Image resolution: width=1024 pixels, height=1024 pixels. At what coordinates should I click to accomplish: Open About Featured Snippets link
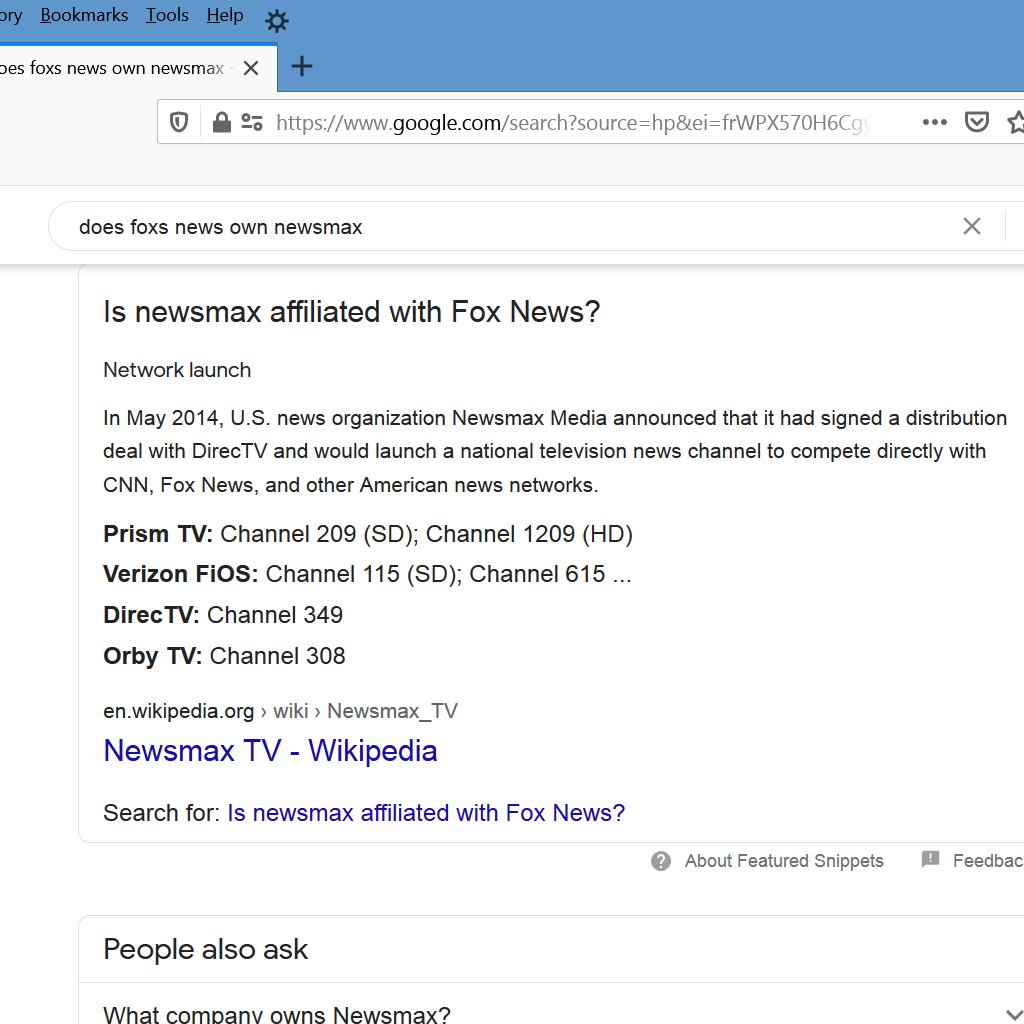point(784,861)
